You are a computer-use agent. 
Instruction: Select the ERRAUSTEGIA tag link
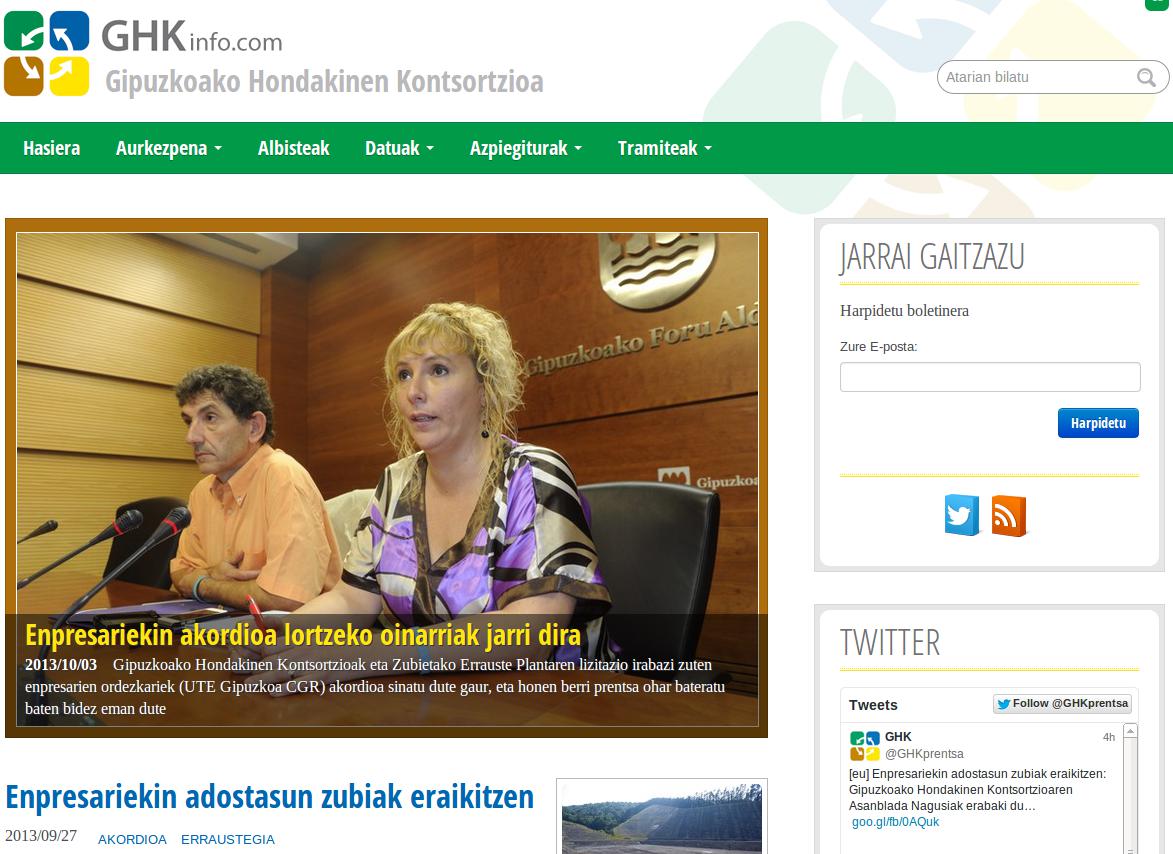(227, 839)
